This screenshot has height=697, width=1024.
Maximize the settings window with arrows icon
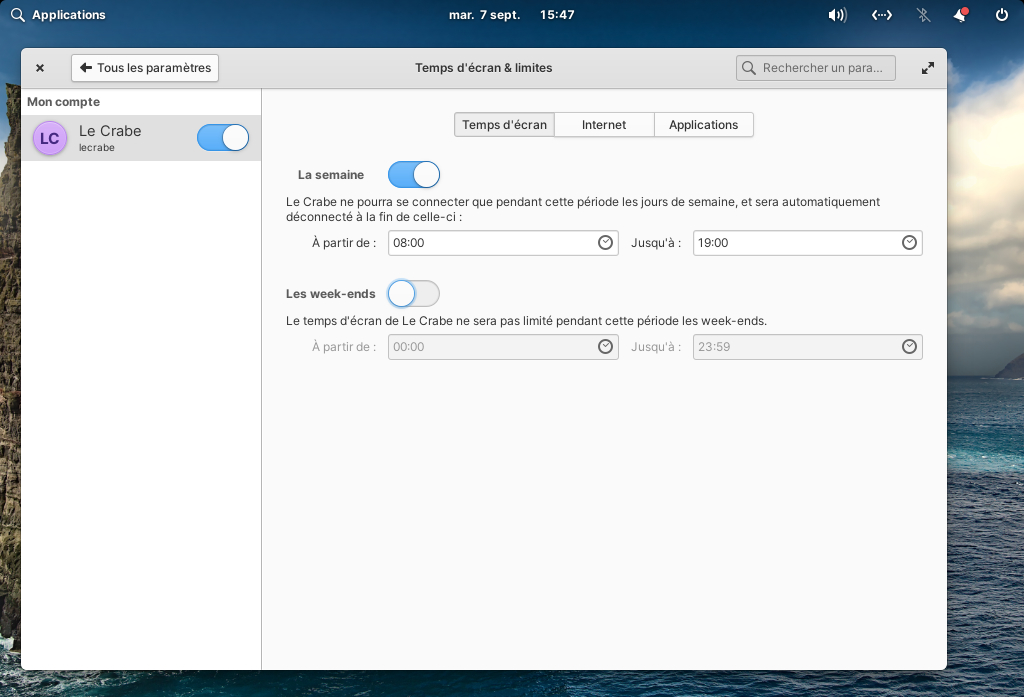pyautogui.click(x=927, y=68)
